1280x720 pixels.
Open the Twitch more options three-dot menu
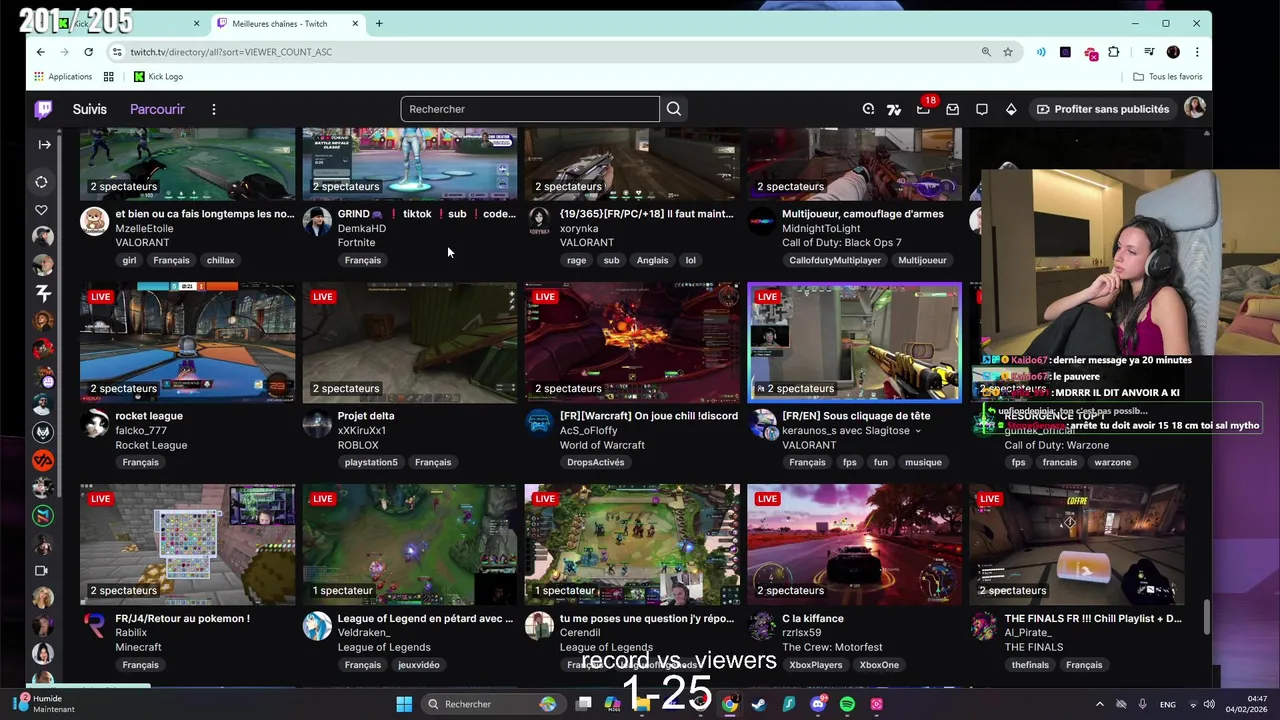213,109
